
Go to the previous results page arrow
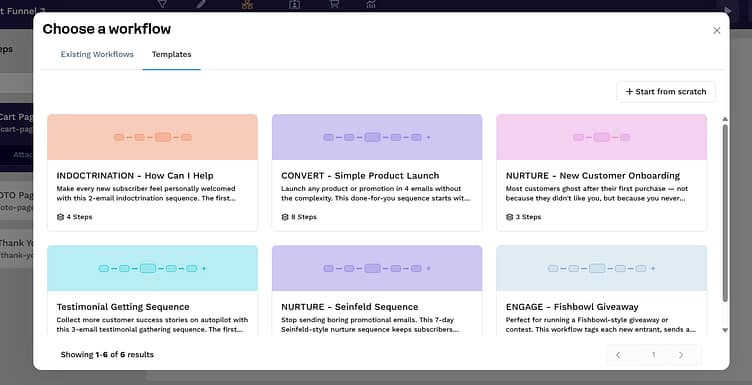tap(618, 355)
